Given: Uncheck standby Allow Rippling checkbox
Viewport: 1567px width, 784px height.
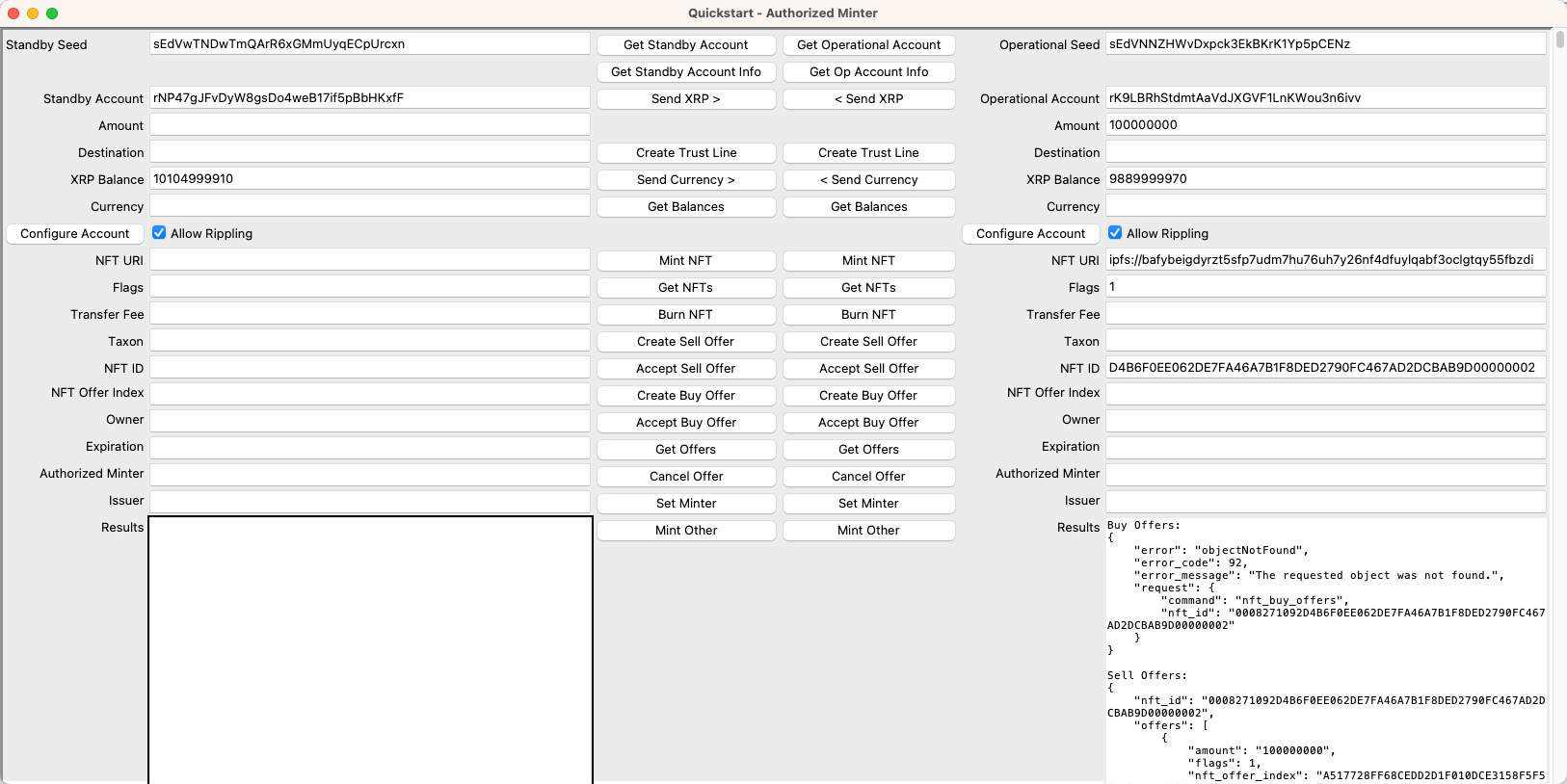Looking at the screenshot, I should tap(159, 233).
